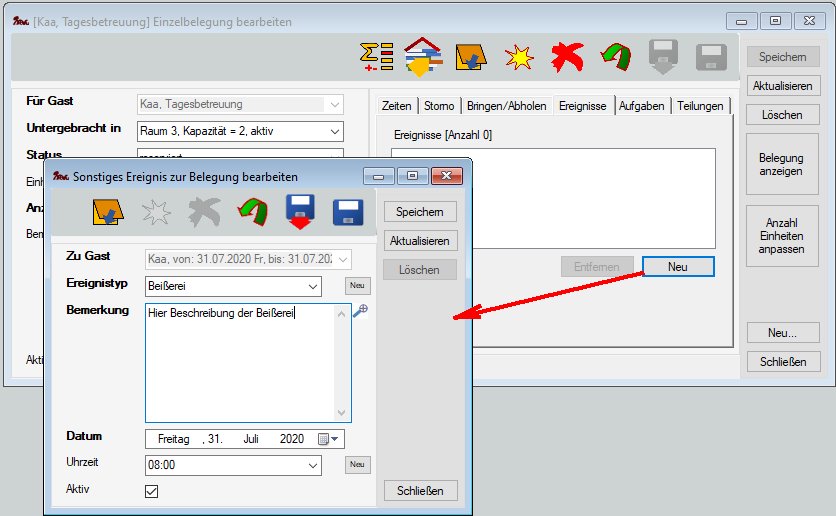Open the Ereignistyp dropdown
This screenshot has height=516, width=836.
314,287
